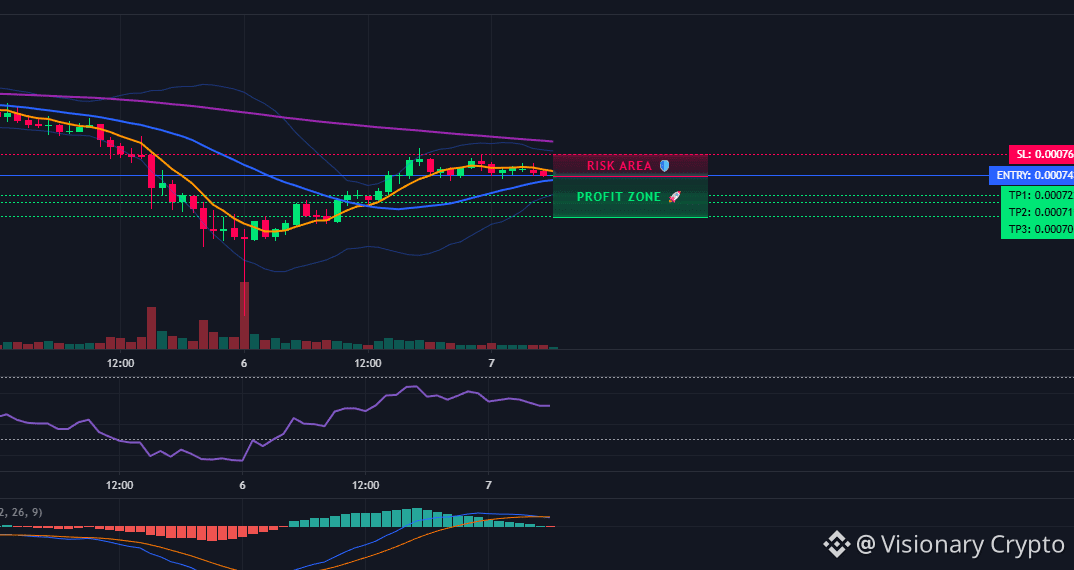Screen dimensions: 1074x570
Task: Click the tallest red volume bar at 6
Action: [244, 316]
